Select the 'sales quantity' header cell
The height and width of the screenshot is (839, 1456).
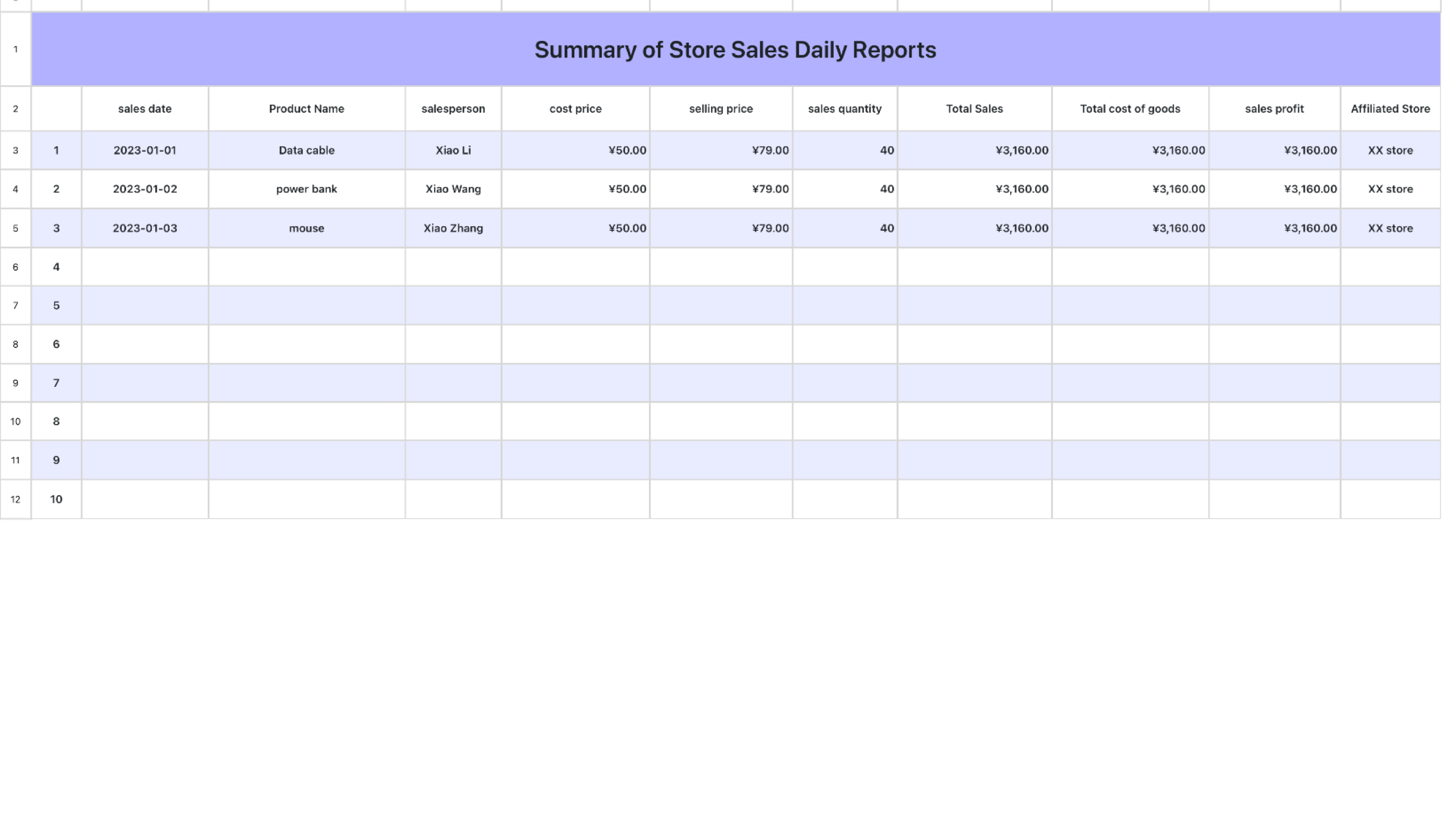[x=845, y=109]
